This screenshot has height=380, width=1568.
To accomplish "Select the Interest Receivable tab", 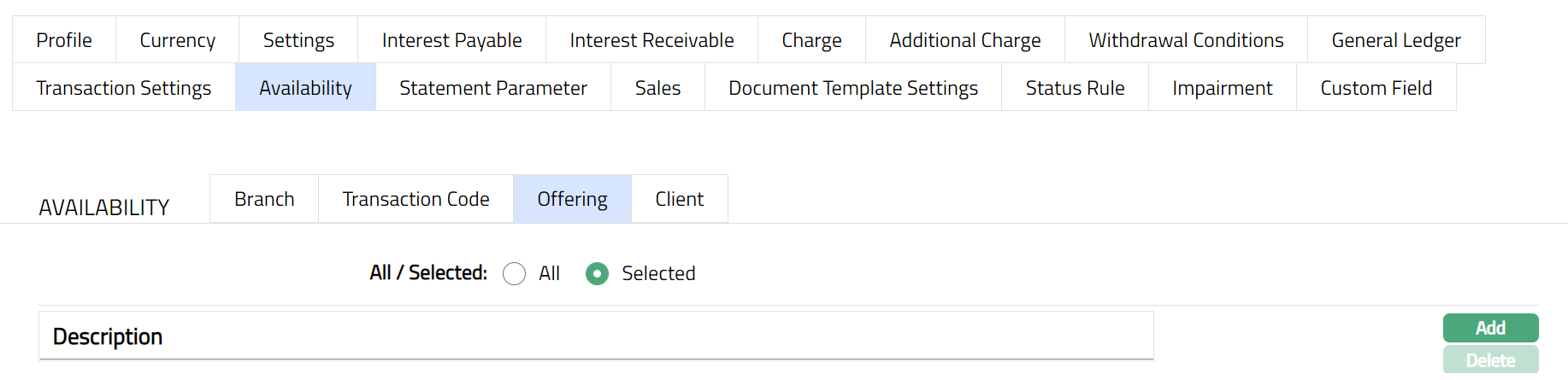I will 651,40.
